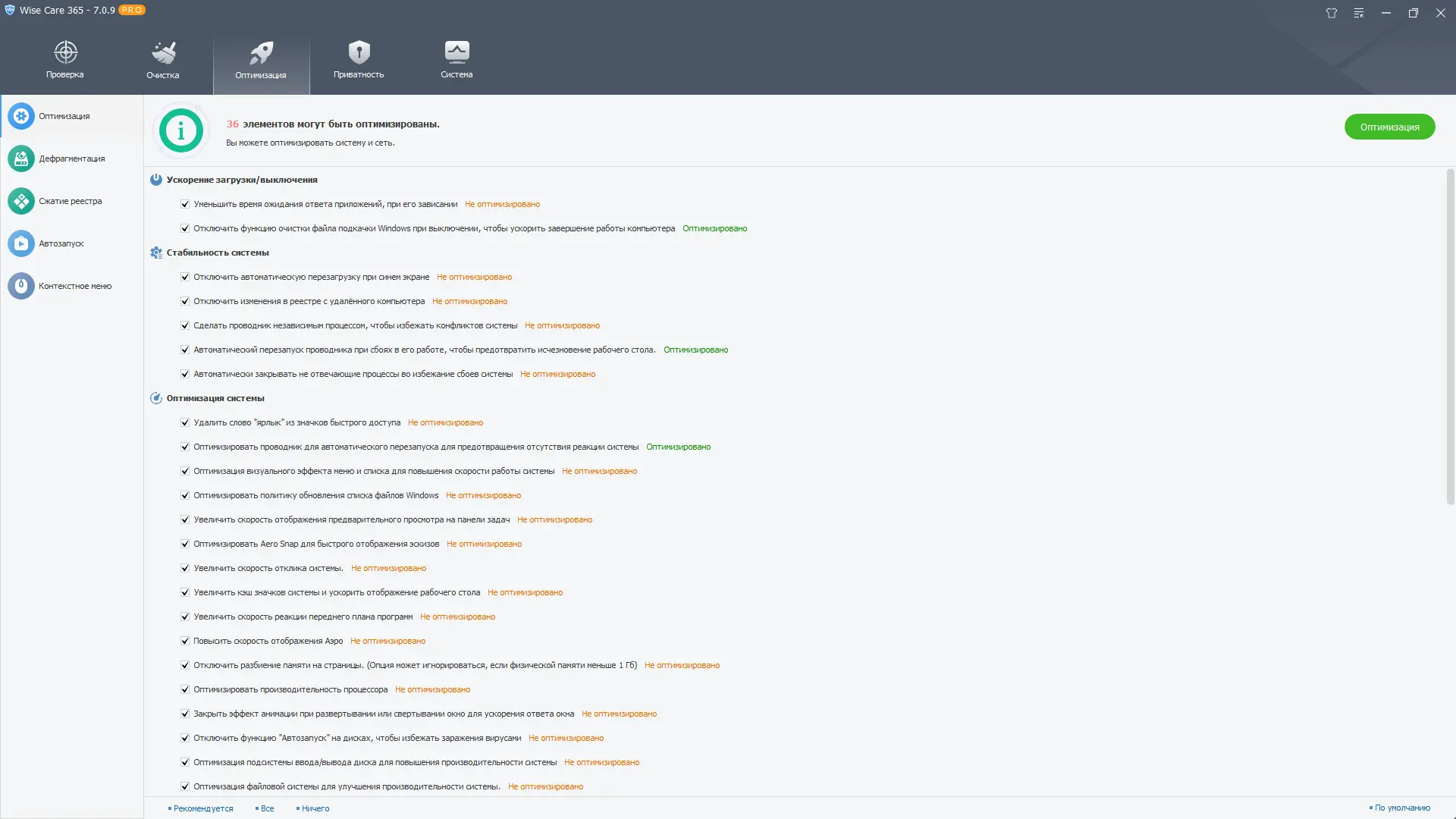Image resolution: width=1456 pixels, height=819 pixels.
Task: Click the Рекомендуется selection link
Action: coord(202,808)
